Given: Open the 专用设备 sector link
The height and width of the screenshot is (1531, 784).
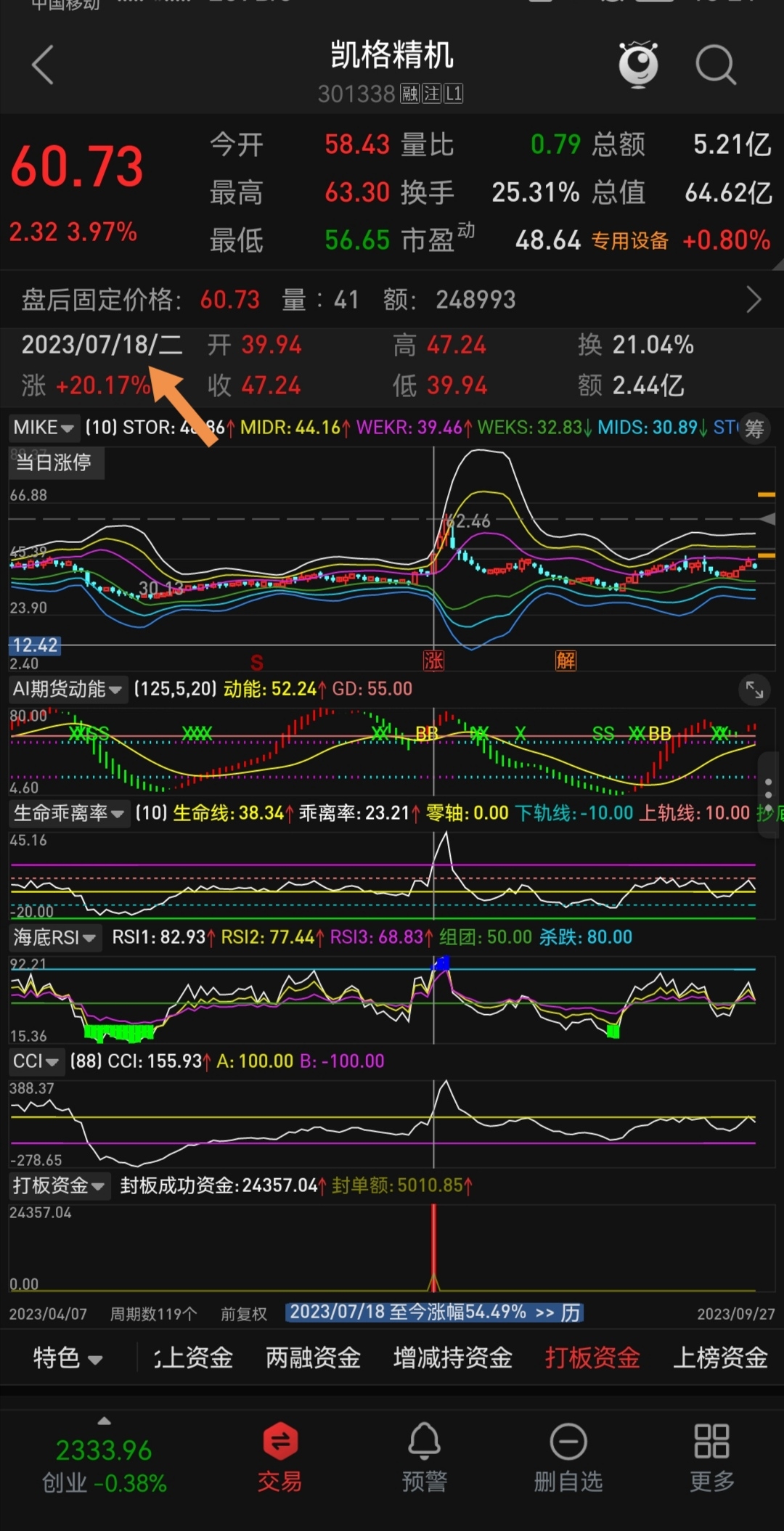Looking at the screenshot, I should pos(629,240).
